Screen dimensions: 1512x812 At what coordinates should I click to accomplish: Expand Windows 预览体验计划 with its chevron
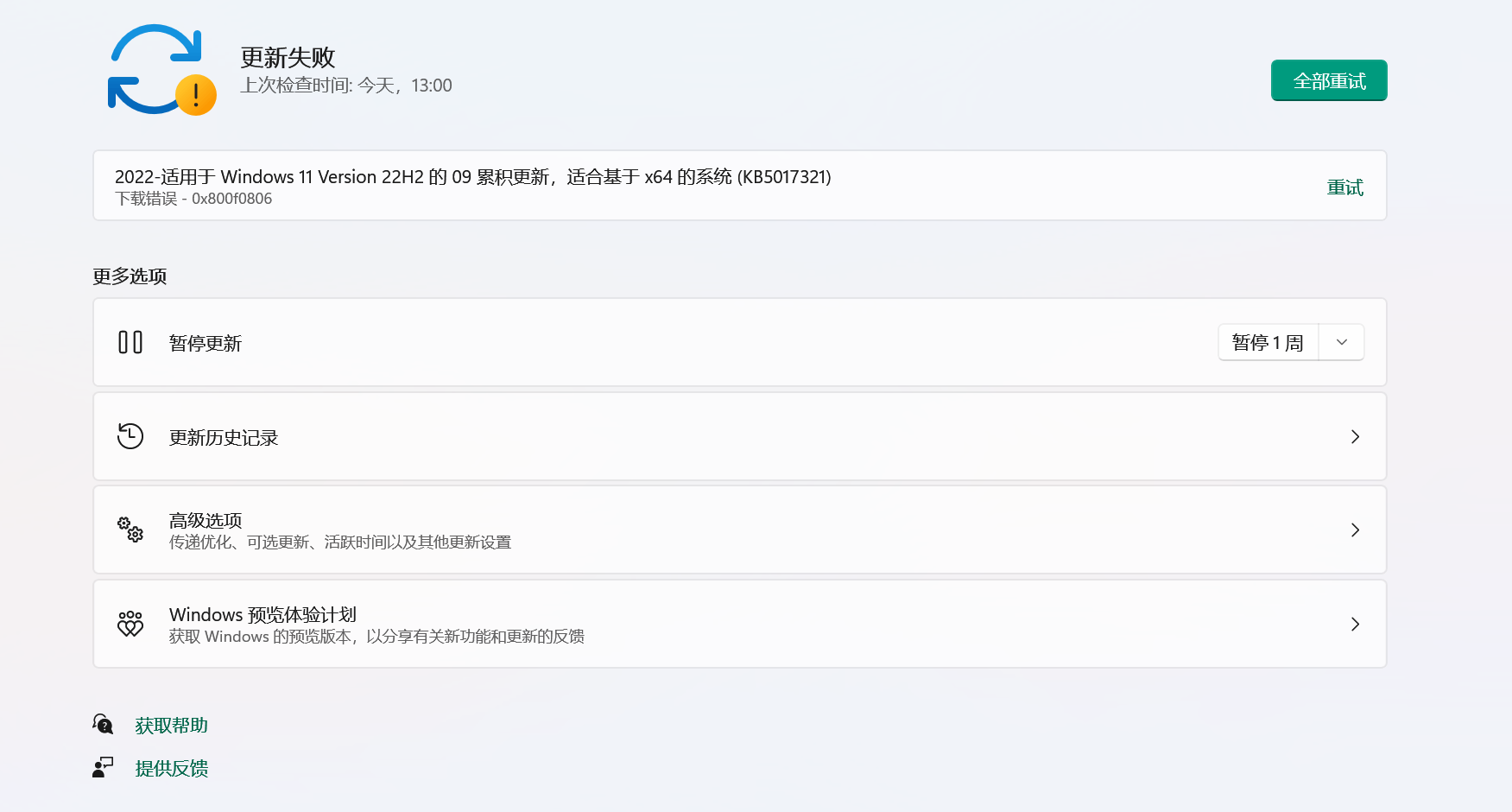(1355, 624)
